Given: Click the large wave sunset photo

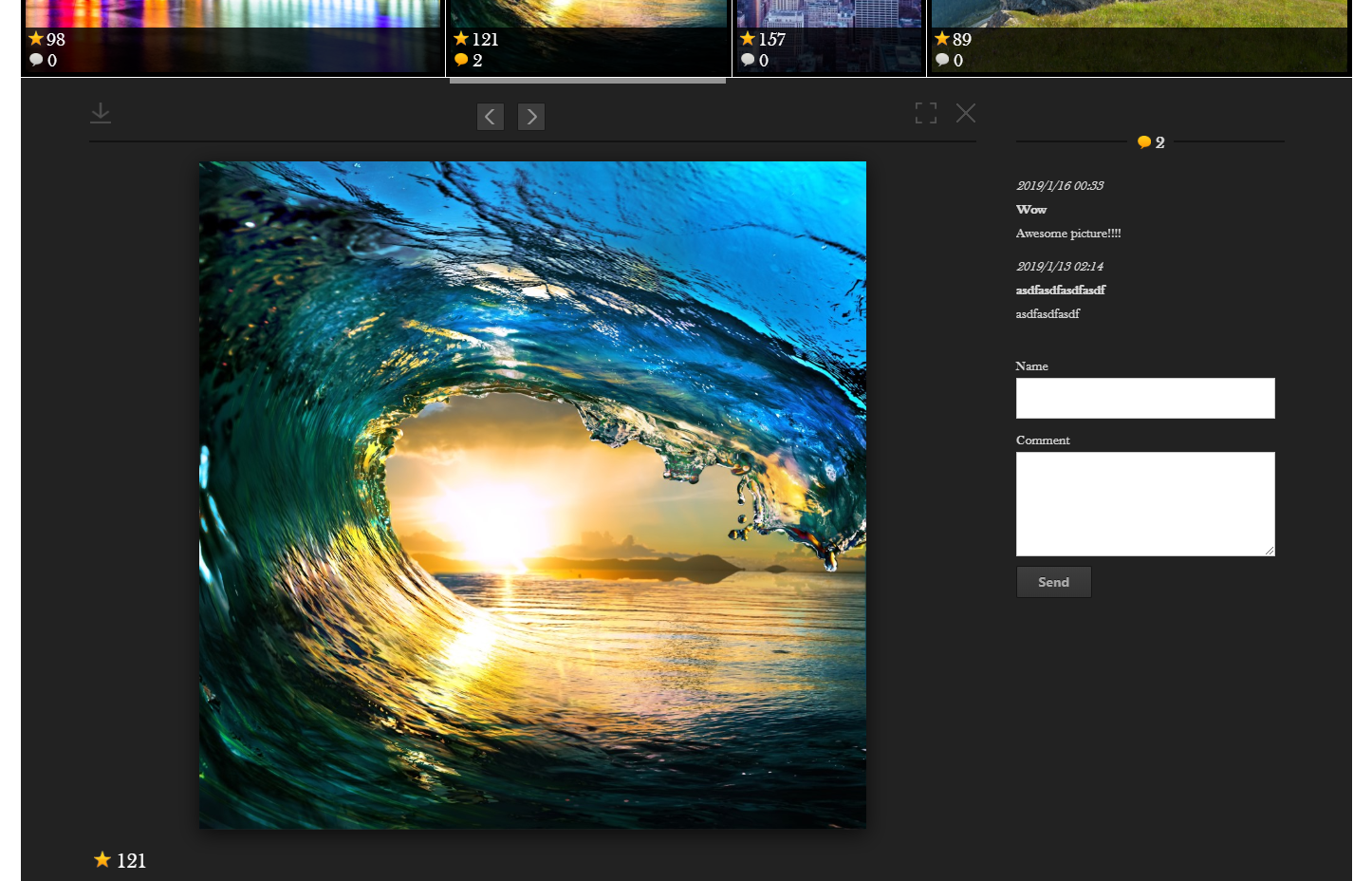Looking at the screenshot, I should 532,495.
